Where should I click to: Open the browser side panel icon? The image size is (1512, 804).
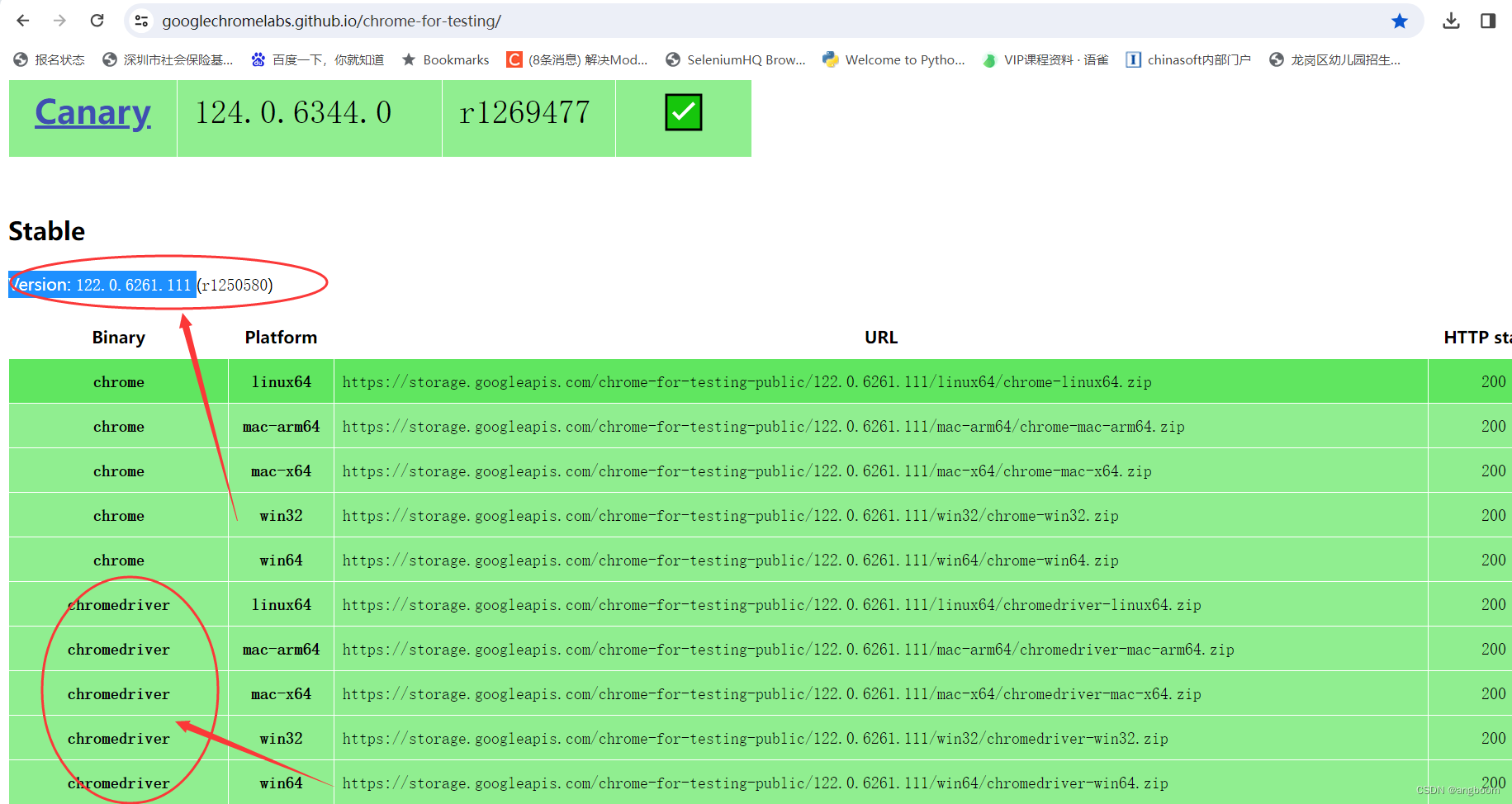click(x=1488, y=21)
